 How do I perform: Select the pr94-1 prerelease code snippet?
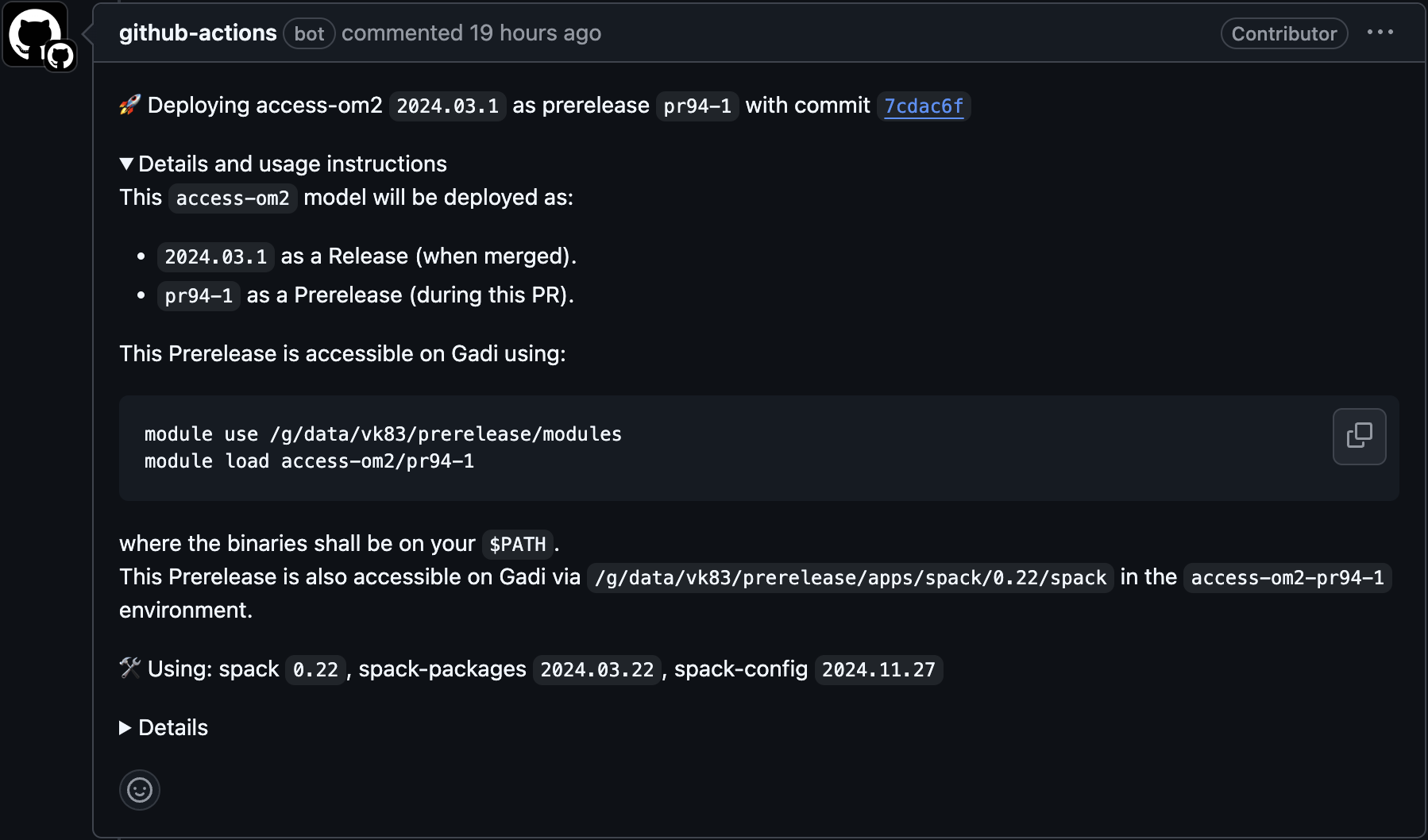697,105
